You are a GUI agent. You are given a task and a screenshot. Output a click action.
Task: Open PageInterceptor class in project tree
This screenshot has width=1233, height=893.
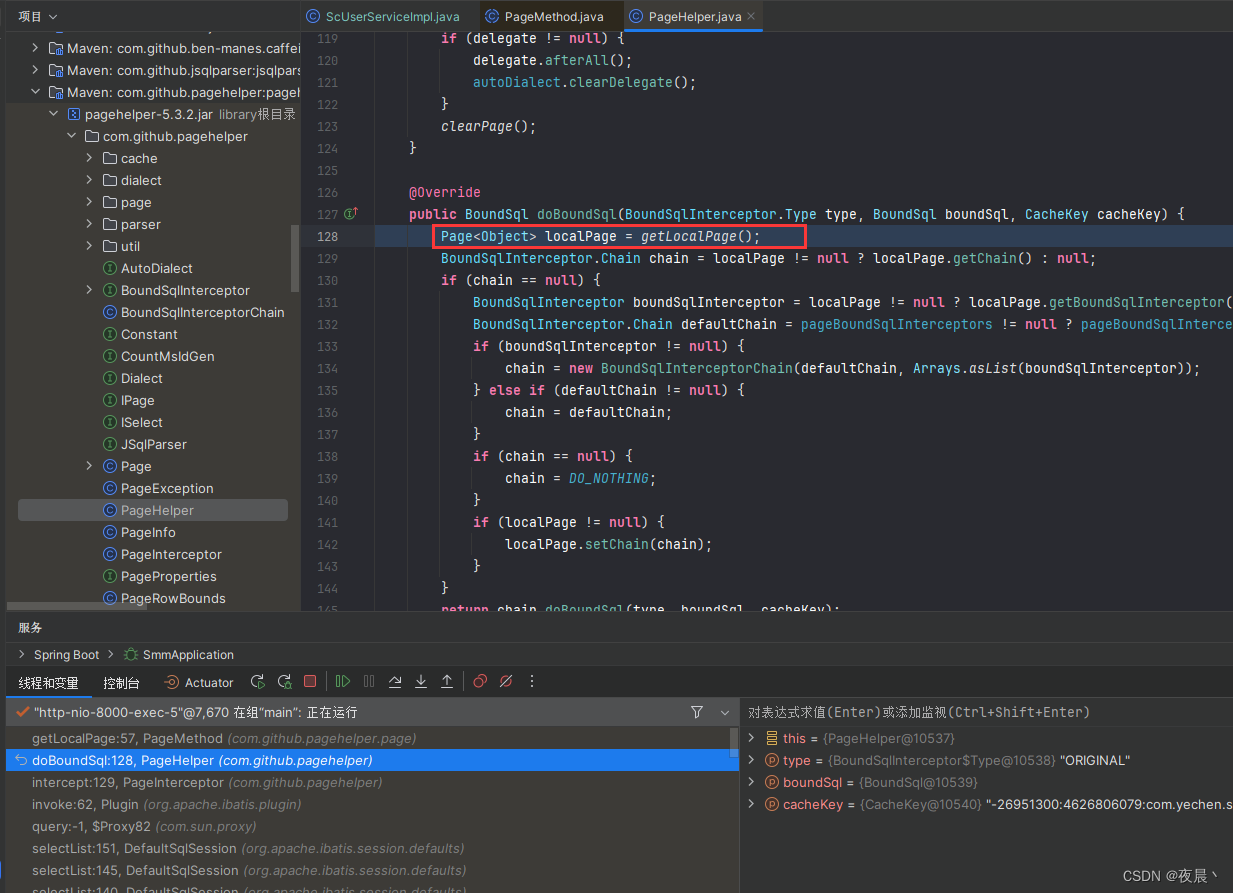click(x=162, y=554)
